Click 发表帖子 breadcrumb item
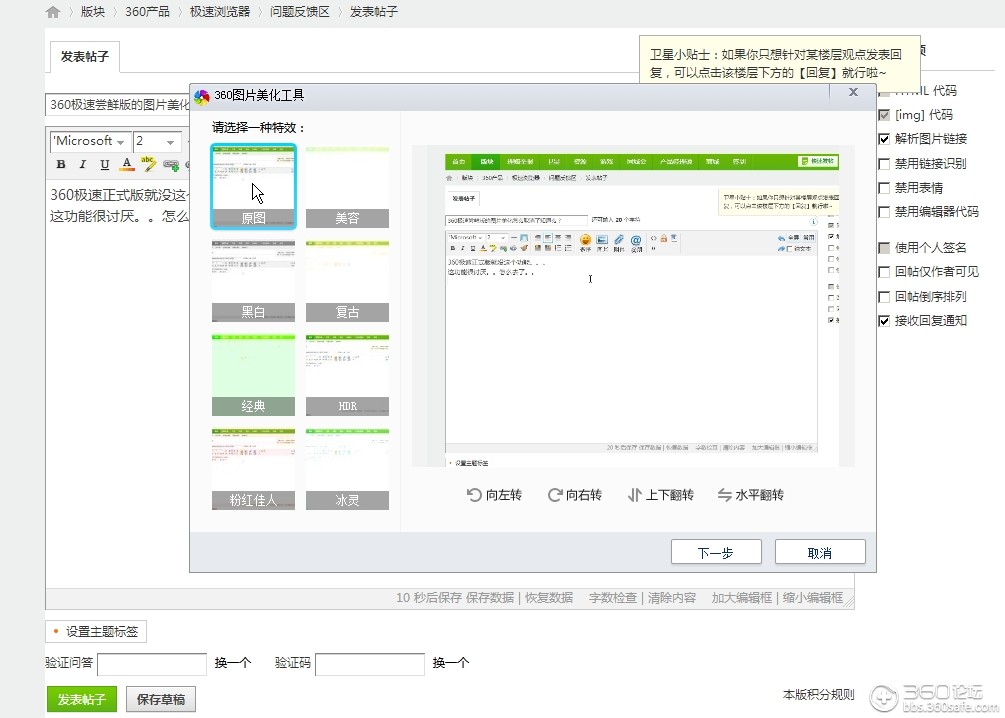The height and width of the screenshot is (718, 1005). point(374,12)
